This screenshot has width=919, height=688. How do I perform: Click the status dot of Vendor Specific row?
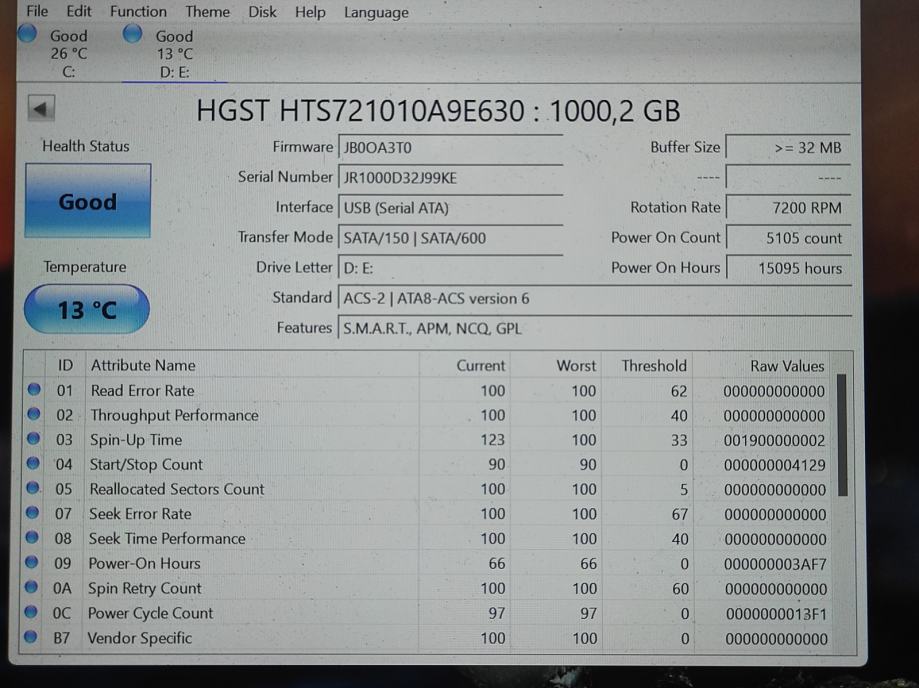click(31, 636)
